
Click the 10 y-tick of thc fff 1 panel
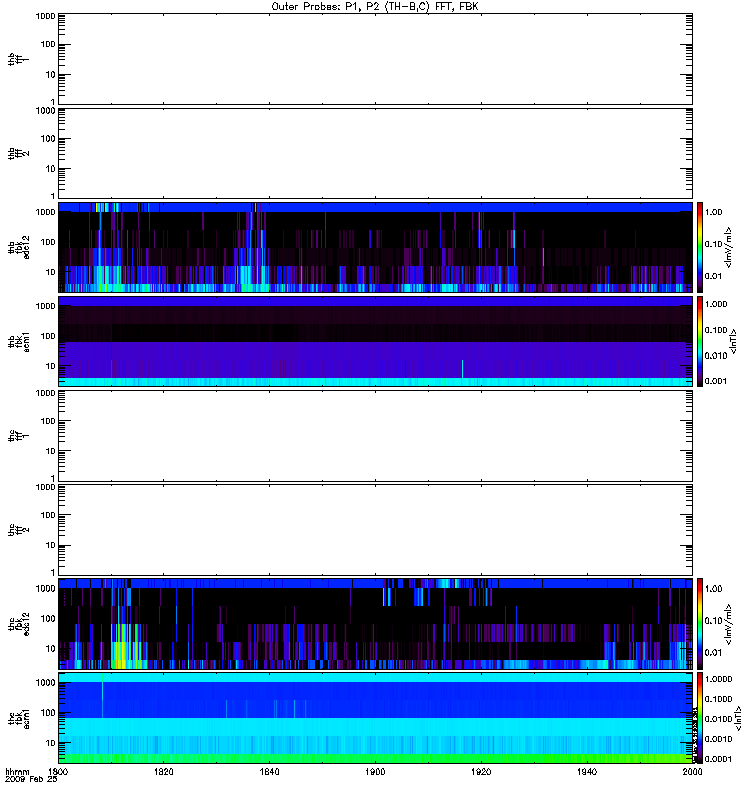[50, 452]
